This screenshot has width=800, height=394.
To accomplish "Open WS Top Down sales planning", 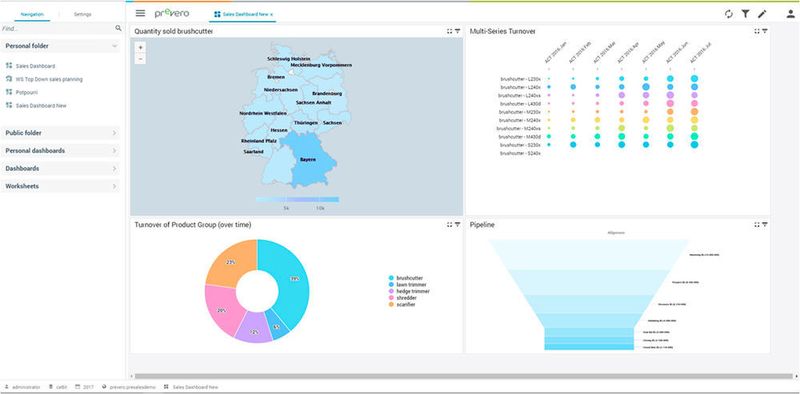I will point(49,80).
